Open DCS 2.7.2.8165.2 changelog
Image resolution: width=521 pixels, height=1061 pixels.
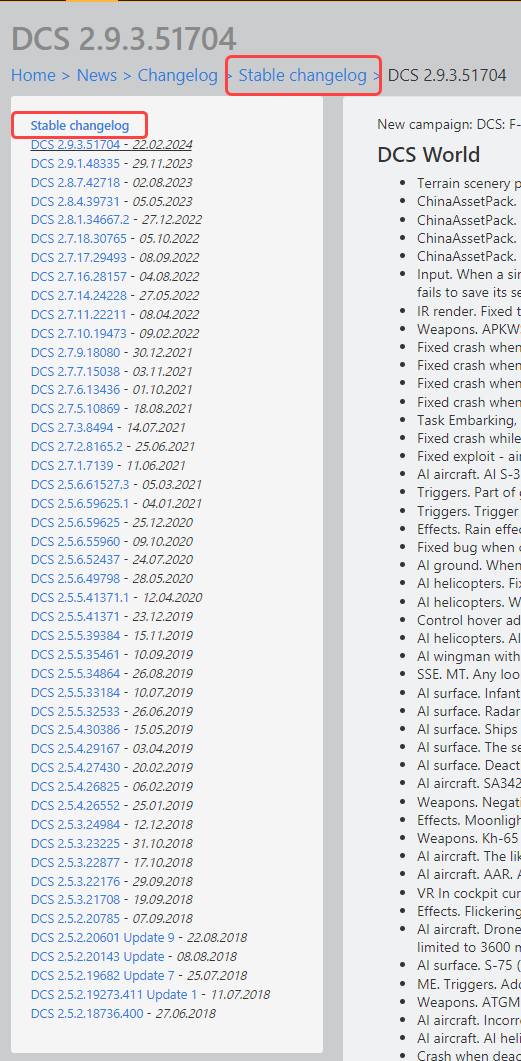(x=76, y=447)
